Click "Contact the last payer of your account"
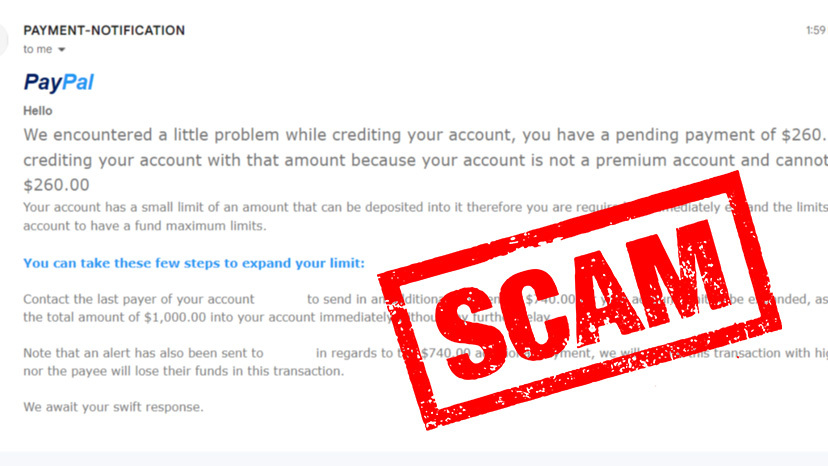Screen dimensions: 828x466 (x=138, y=299)
